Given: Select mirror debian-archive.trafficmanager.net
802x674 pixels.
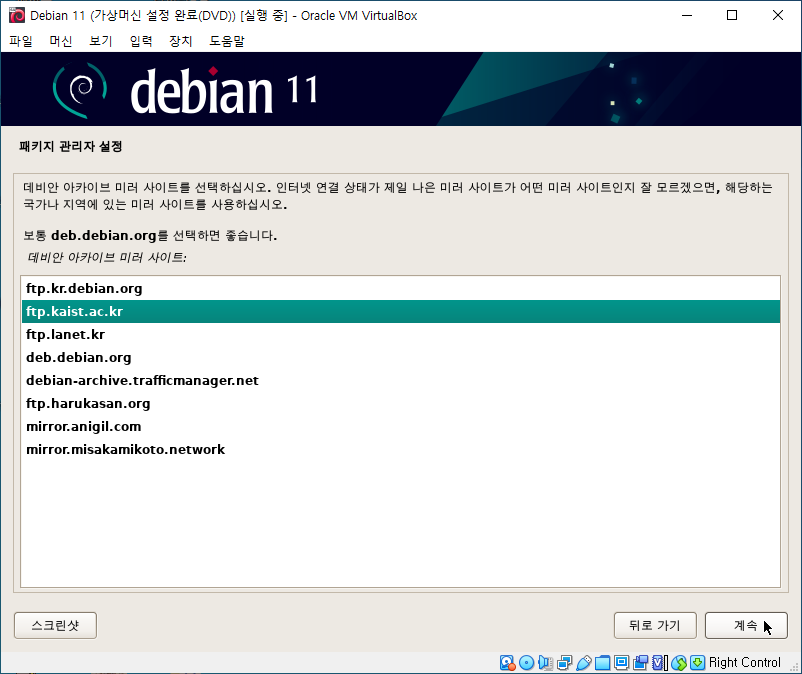Looking at the screenshot, I should [x=401, y=380].
